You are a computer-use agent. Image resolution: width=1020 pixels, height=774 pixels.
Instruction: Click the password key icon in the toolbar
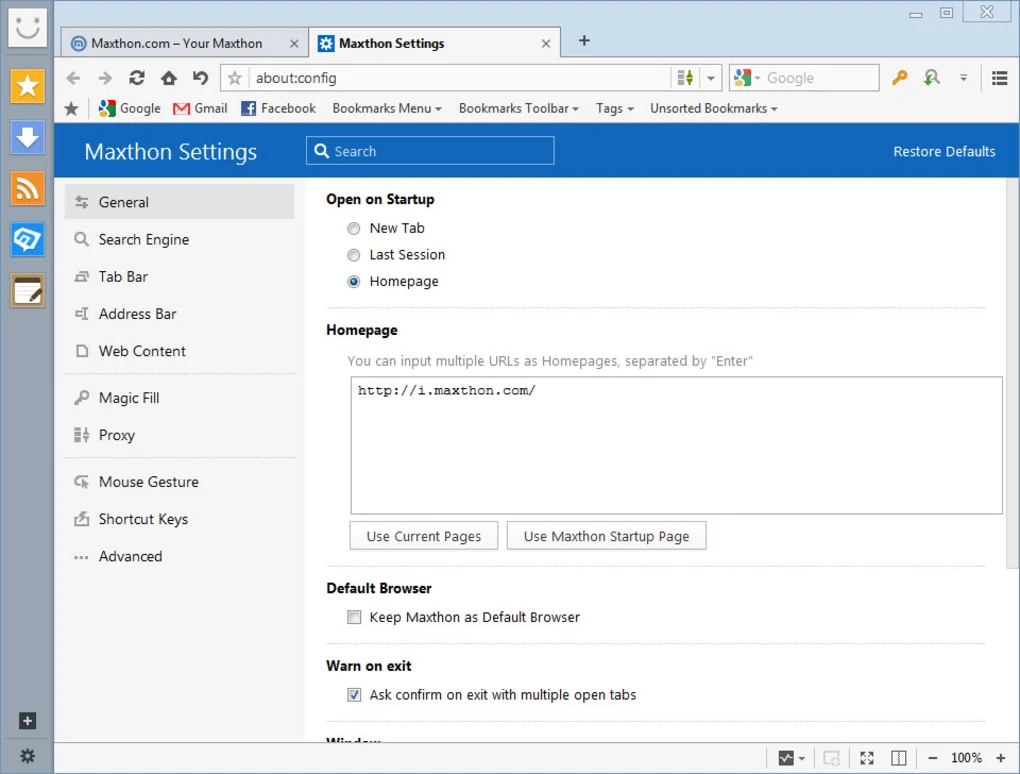[x=898, y=77]
